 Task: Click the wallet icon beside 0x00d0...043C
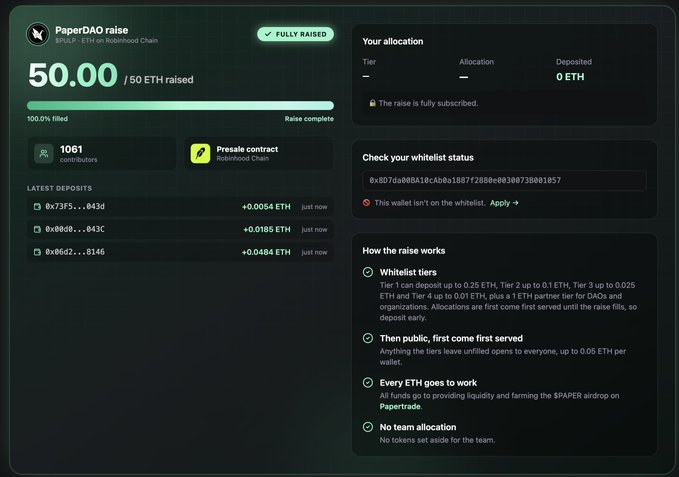[37, 229]
